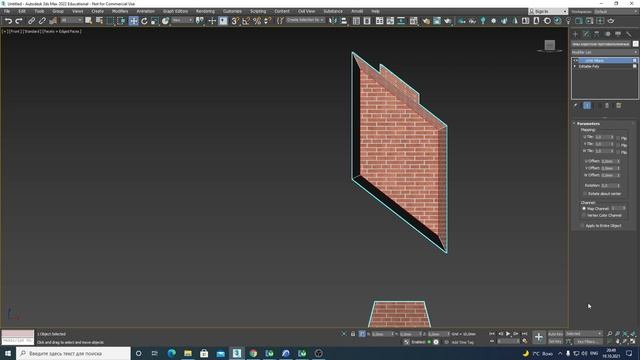Remove modifier from the stack trash icon

(x=607, y=105)
